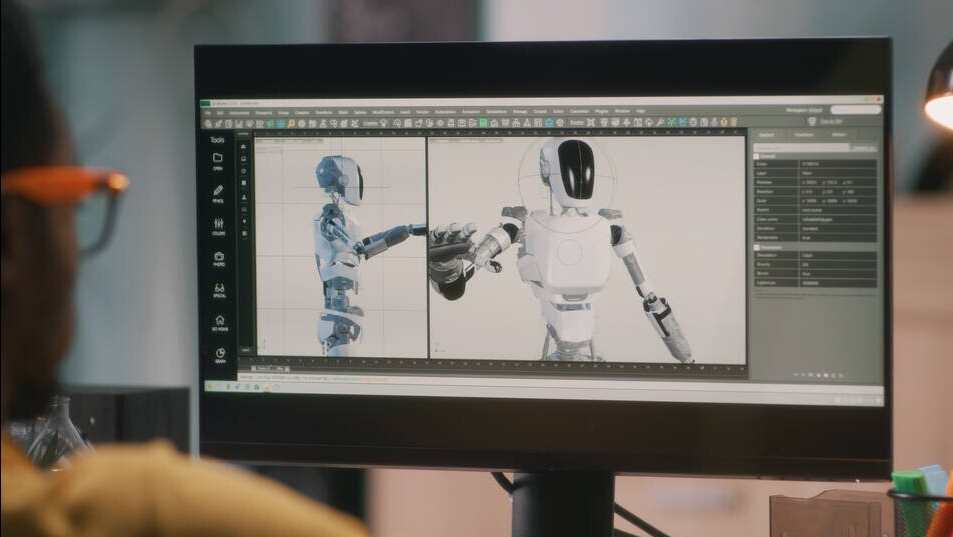The width and height of the screenshot is (953, 537).
Task: Switch to the Options tab
Action: pyautogui.click(x=767, y=135)
